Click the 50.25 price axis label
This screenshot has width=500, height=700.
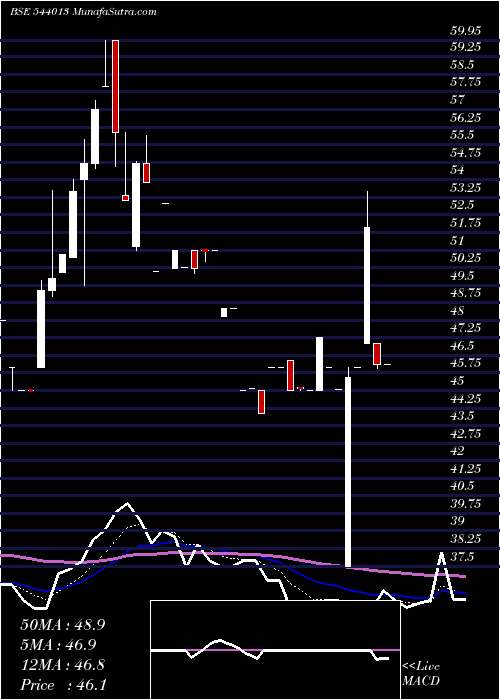coord(466,258)
